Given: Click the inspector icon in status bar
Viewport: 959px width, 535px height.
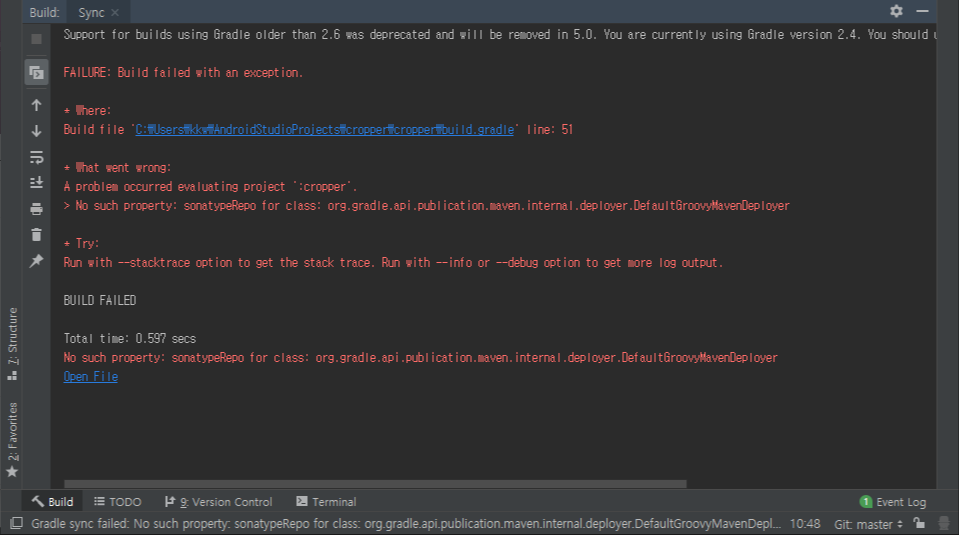Looking at the screenshot, I should pyautogui.click(x=944, y=523).
